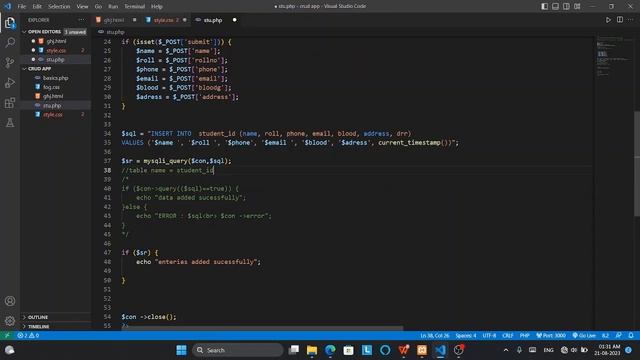Image resolution: width=640 pixels, height=360 pixels.
Task: Toggle the bottom Panel visibility
Action: point(556,6)
